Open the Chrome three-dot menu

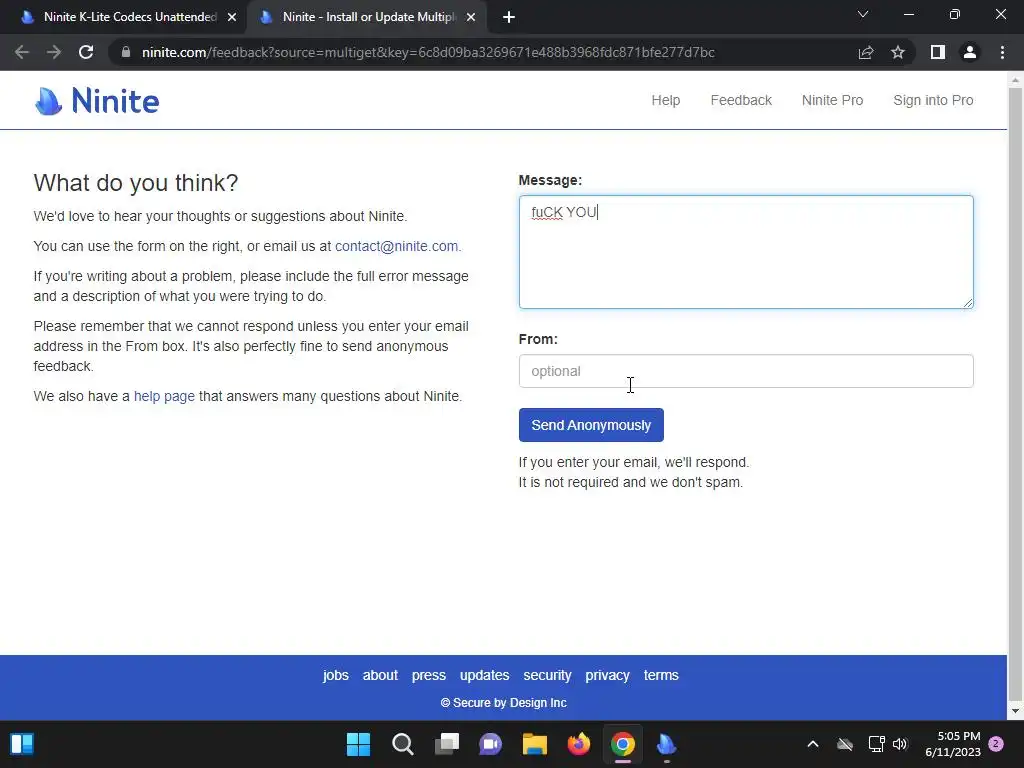1002,52
